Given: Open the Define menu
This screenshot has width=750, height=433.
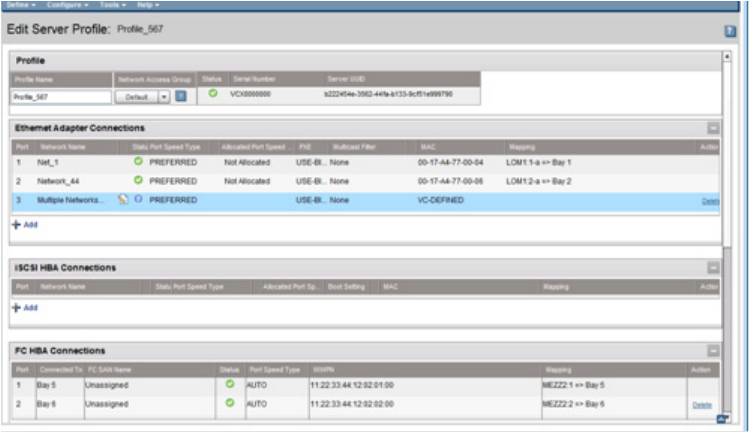Looking at the screenshot, I should (22, 4).
